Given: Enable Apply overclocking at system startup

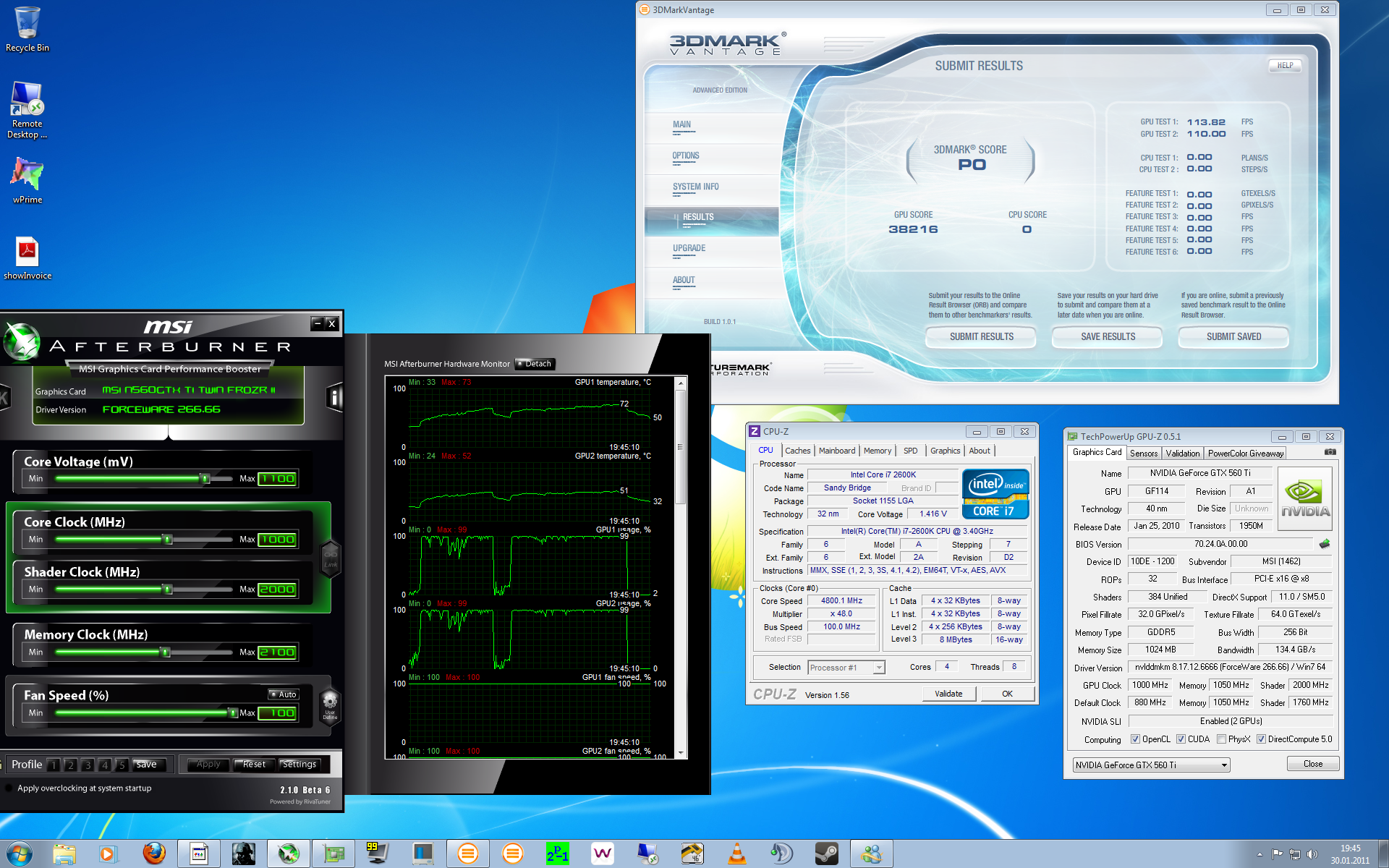Looking at the screenshot, I should [x=9, y=788].
